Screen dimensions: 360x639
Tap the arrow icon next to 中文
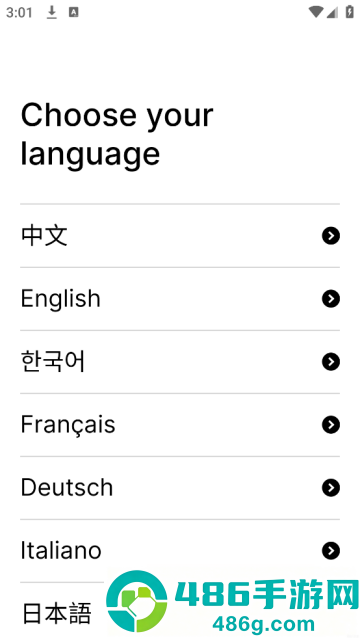[x=331, y=236]
